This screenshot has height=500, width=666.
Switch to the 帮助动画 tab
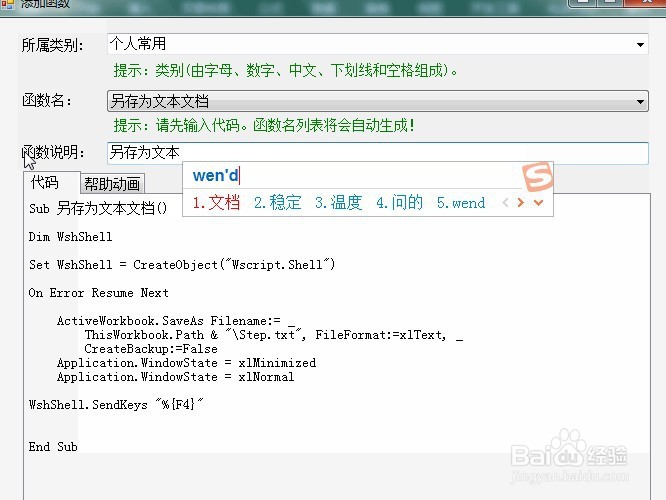(112, 184)
